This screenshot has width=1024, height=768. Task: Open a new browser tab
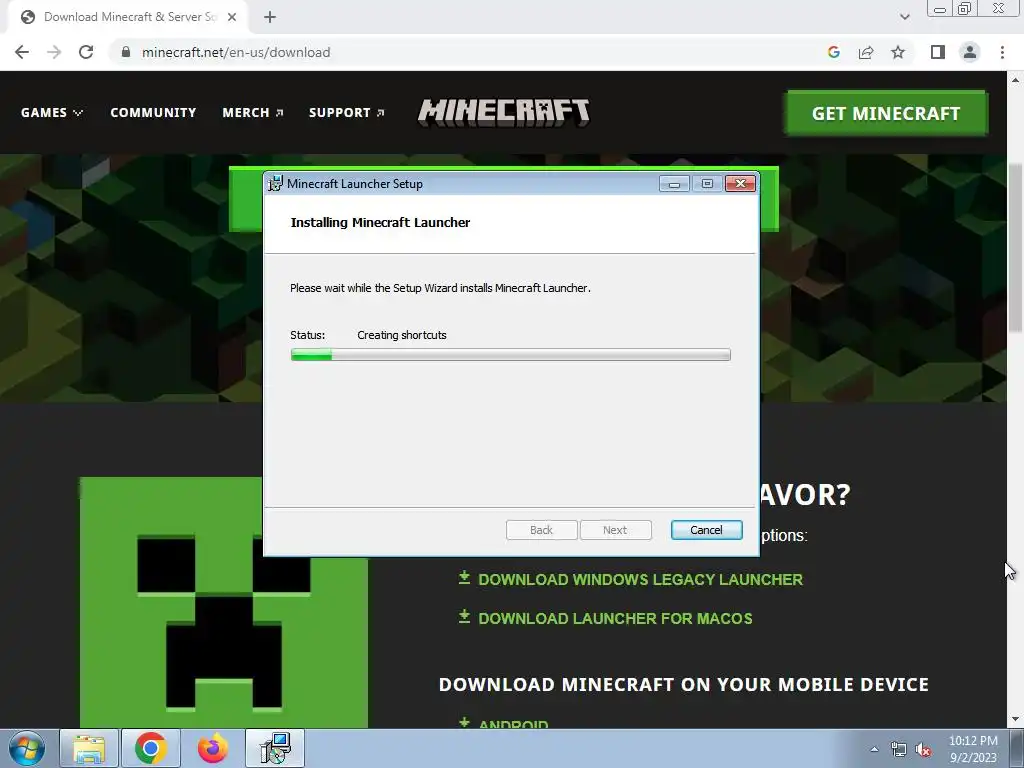click(270, 17)
